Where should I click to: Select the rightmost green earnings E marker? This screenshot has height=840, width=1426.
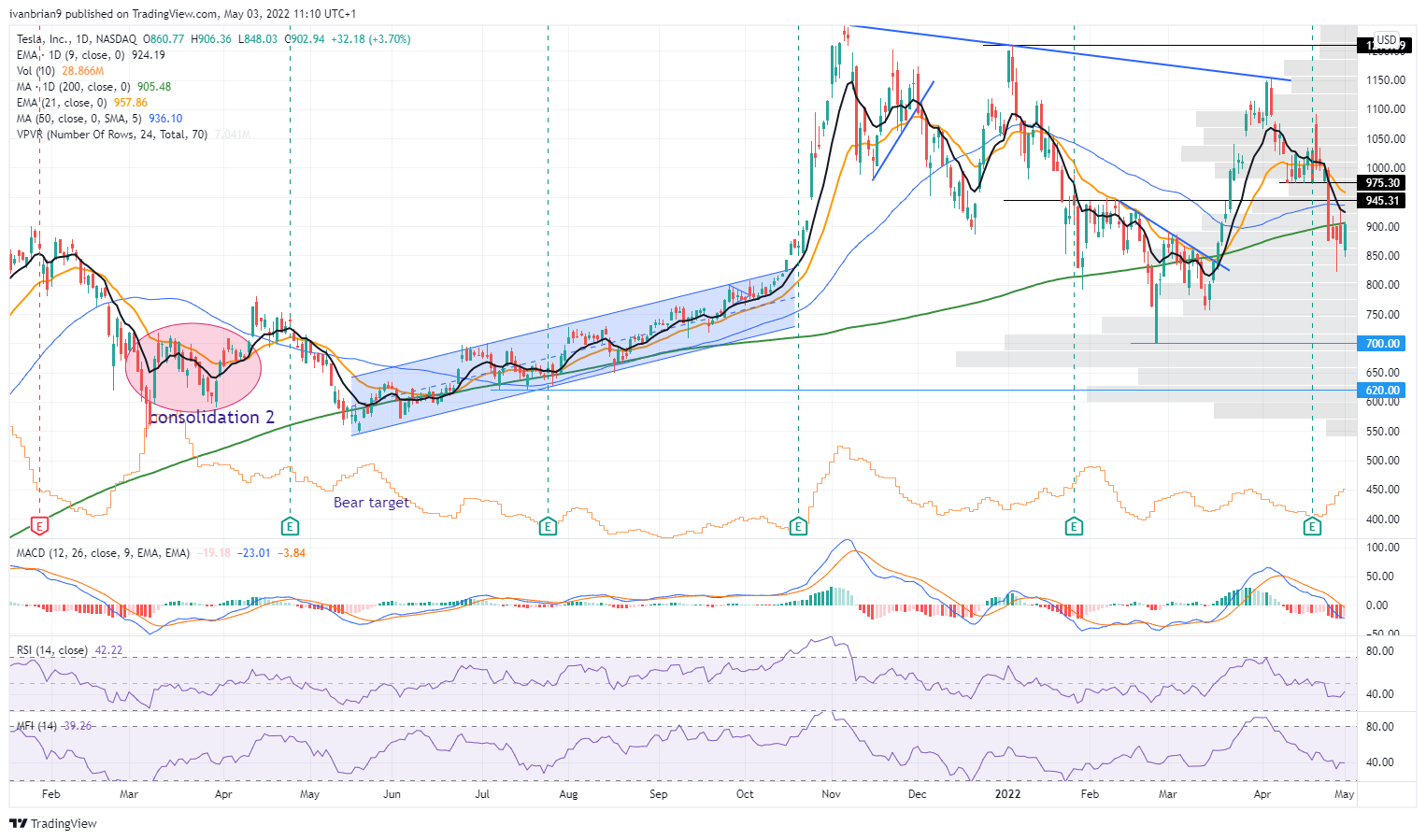click(1313, 526)
